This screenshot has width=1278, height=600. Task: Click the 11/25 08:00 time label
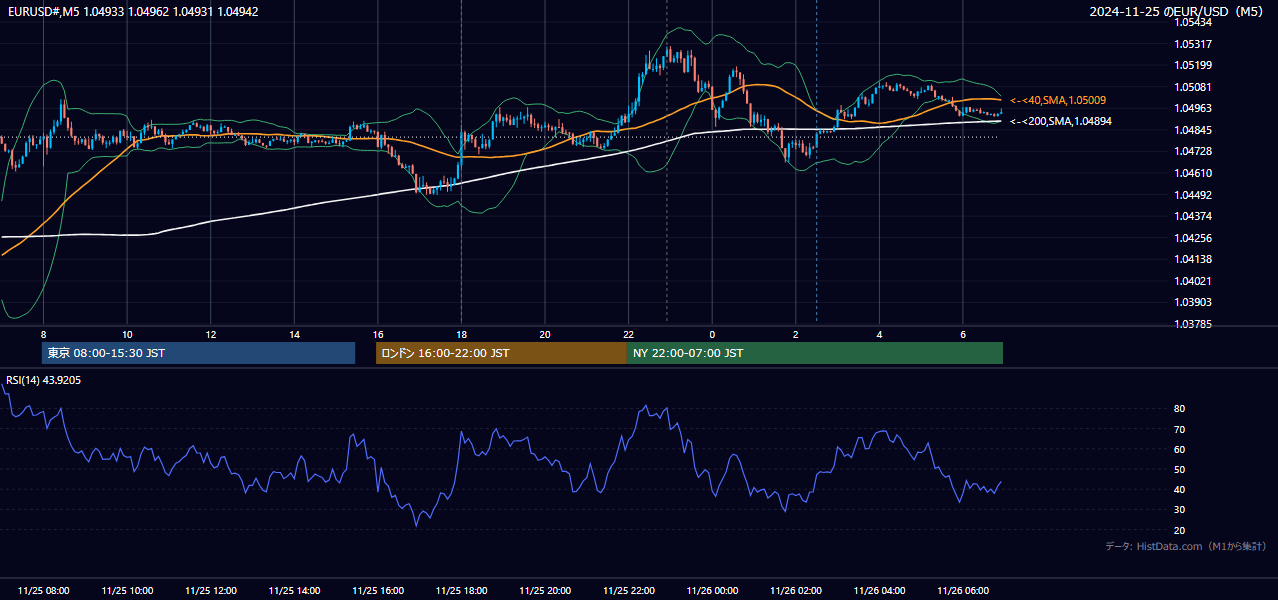tap(43, 591)
